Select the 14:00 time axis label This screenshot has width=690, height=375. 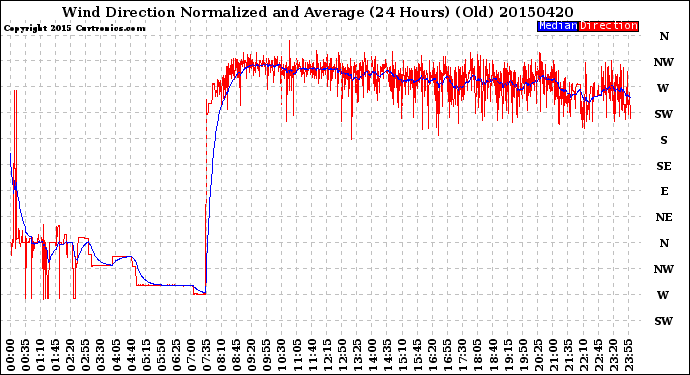coord(372,355)
